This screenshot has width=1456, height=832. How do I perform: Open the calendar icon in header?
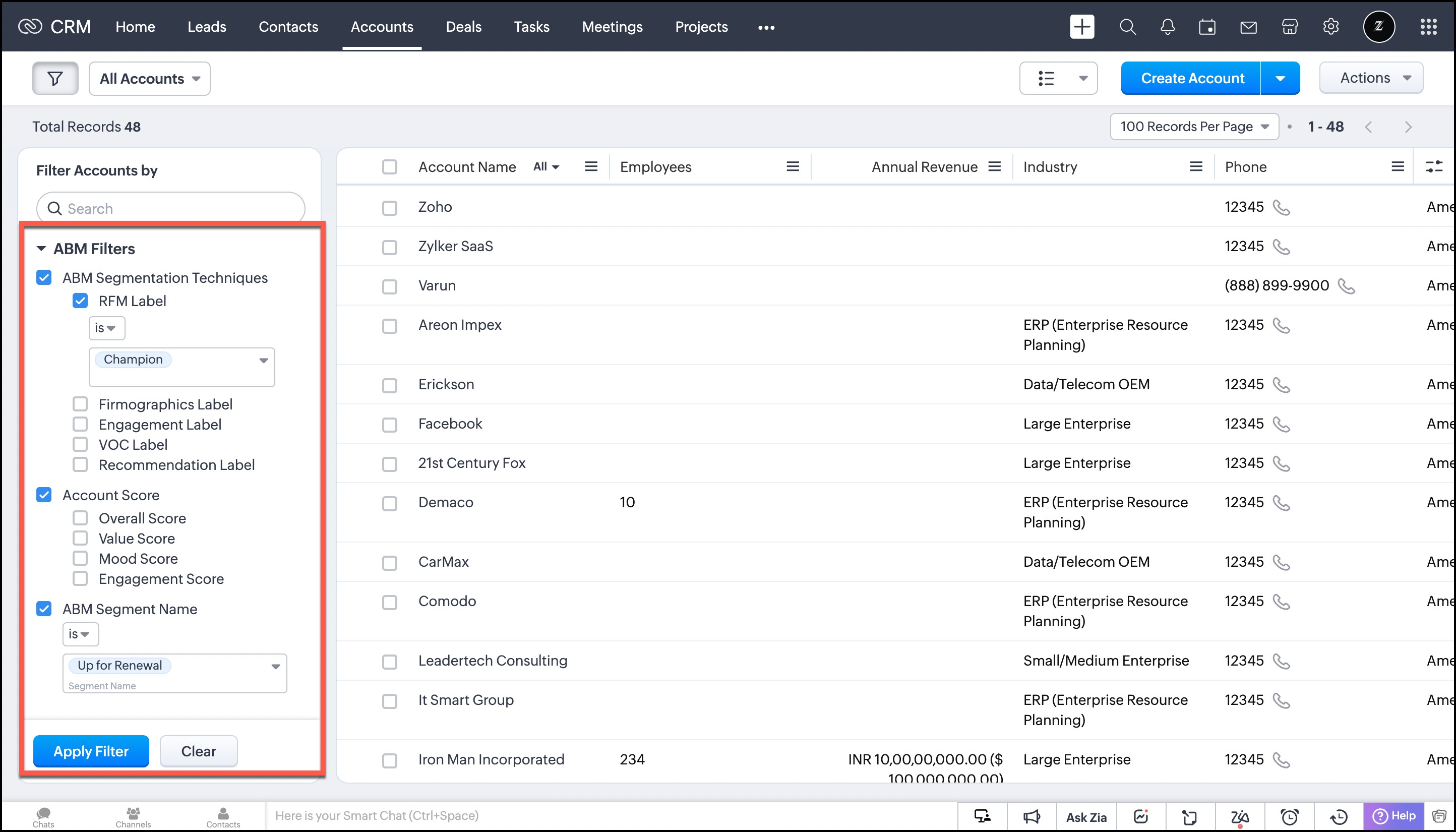pos(1207,27)
